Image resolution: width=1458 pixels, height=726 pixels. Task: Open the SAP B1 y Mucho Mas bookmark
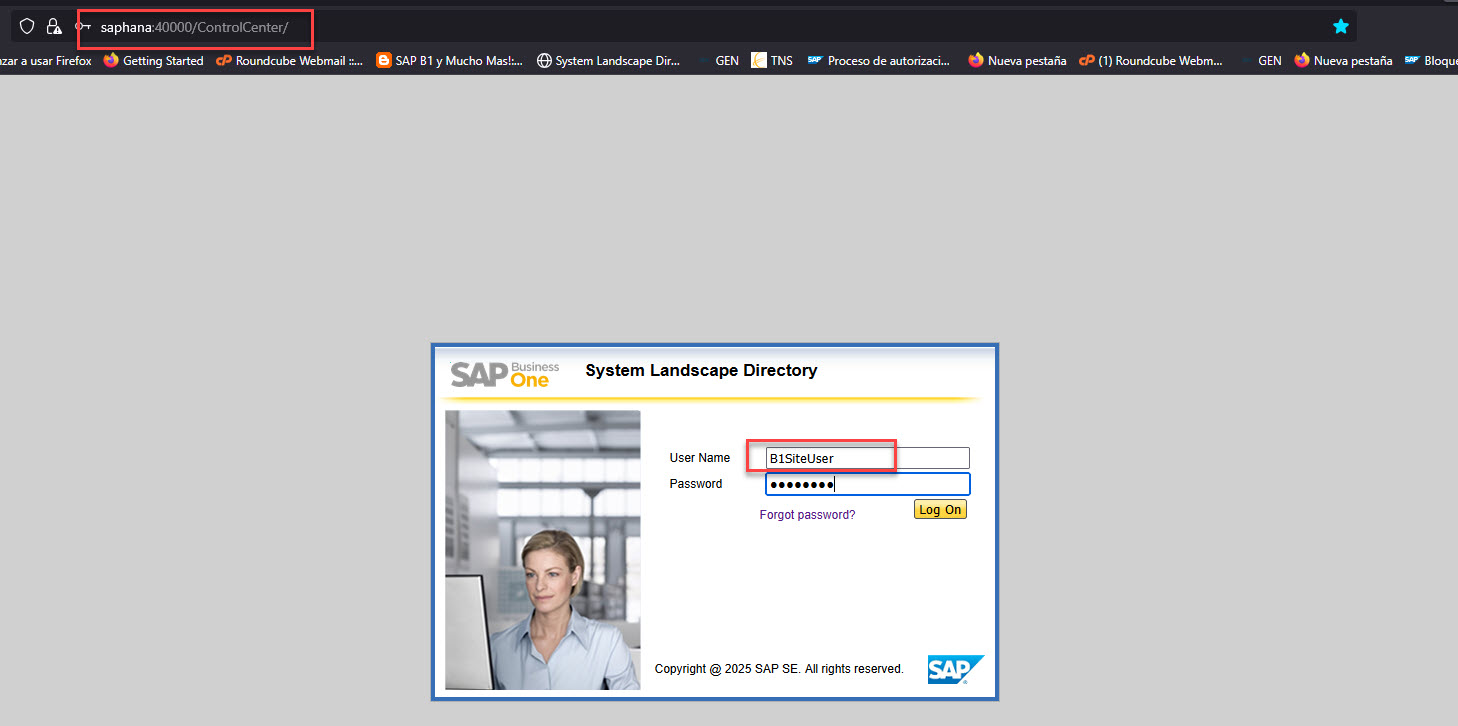pyautogui.click(x=449, y=61)
